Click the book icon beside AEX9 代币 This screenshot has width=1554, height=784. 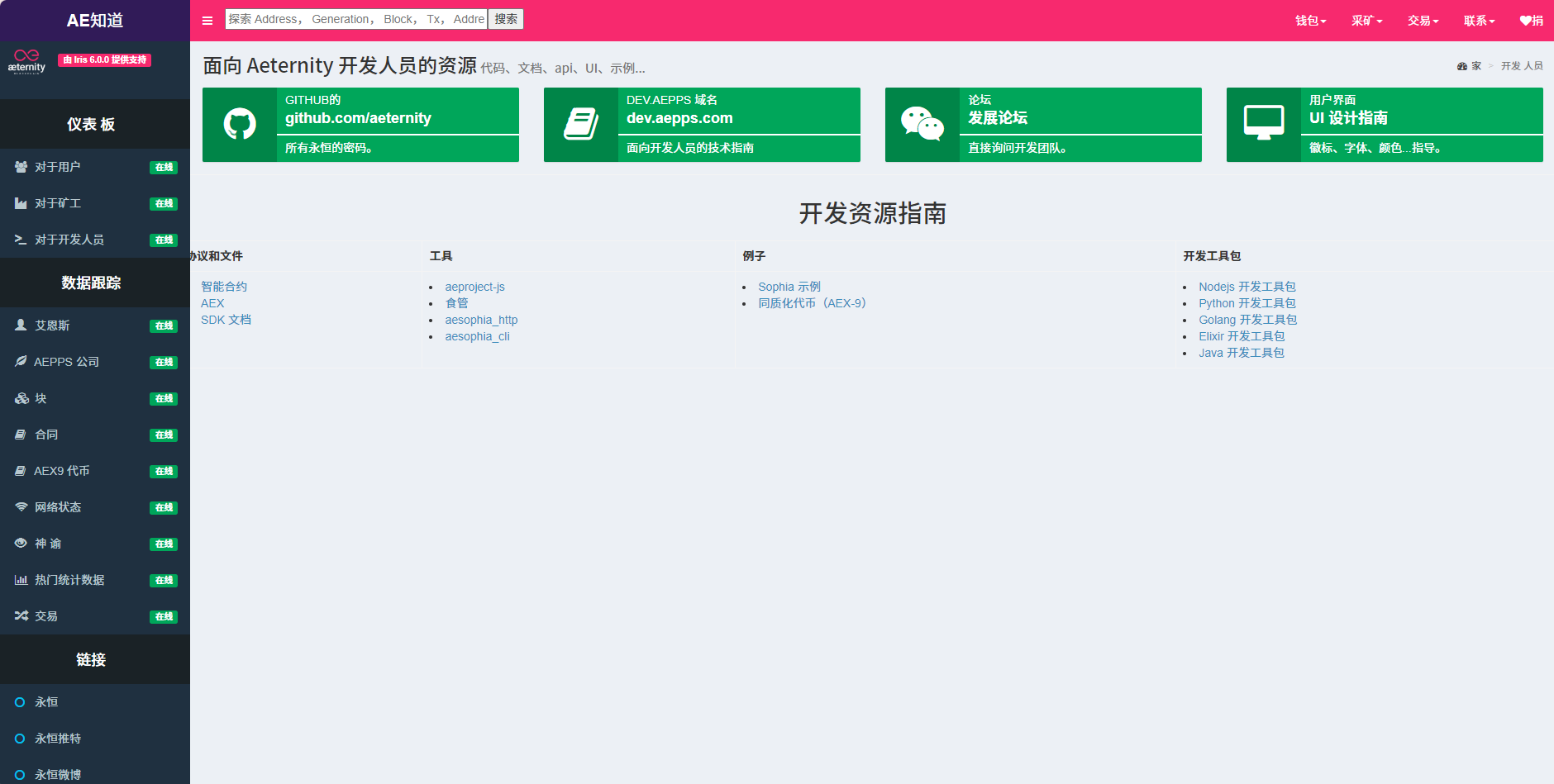tap(21, 471)
